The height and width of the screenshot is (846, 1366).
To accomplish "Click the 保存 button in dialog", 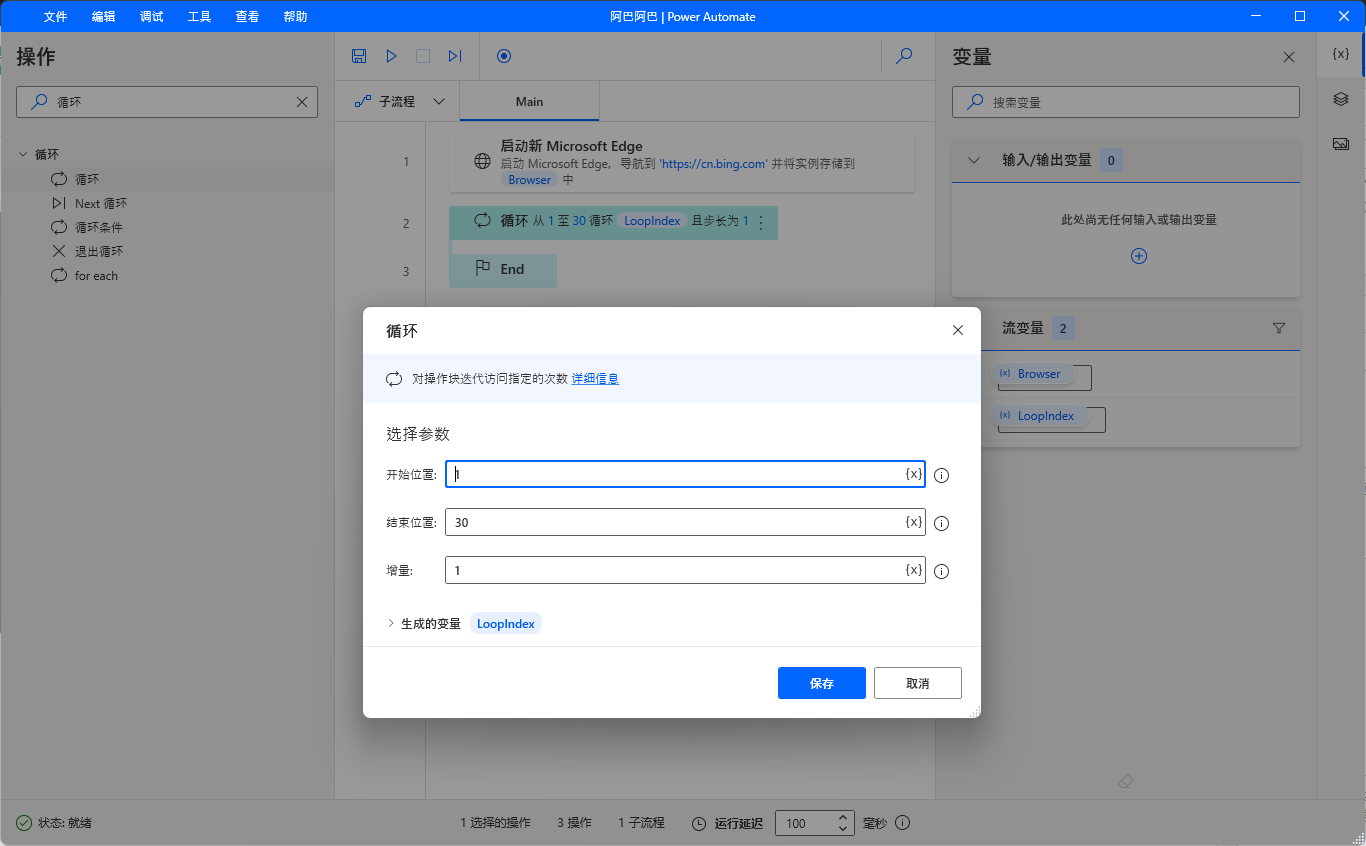I will point(822,683).
